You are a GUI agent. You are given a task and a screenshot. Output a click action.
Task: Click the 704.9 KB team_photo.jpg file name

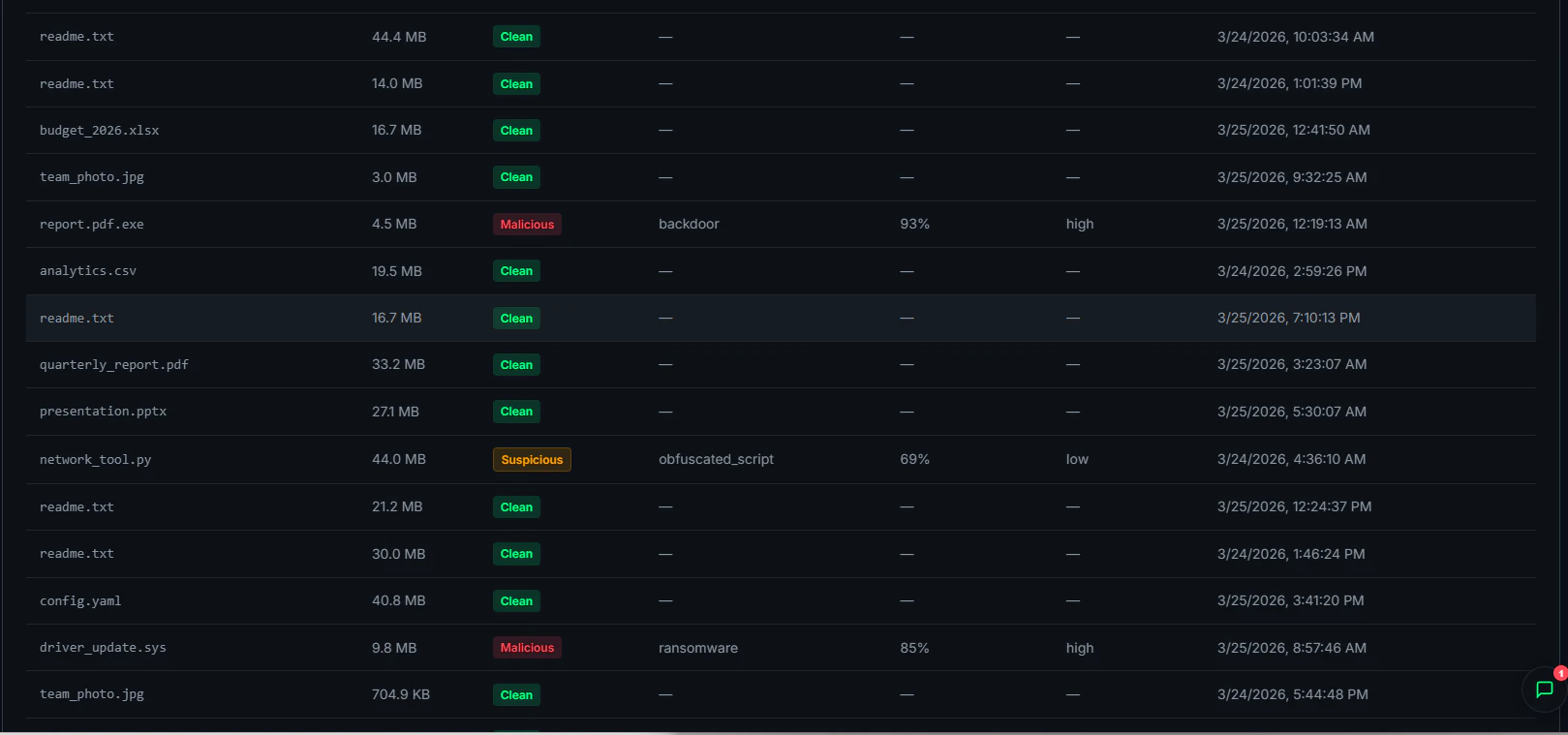91,694
